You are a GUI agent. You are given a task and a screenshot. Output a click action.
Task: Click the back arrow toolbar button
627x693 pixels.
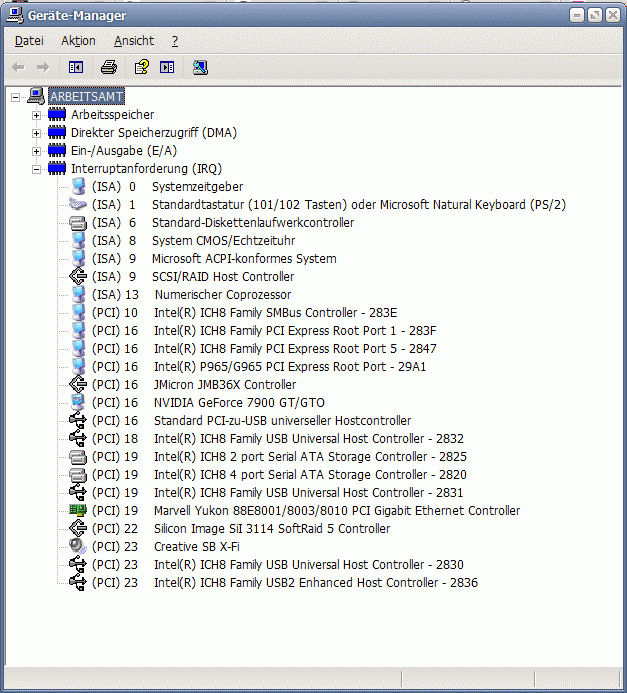pyautogui.click(x=18, y=68)
